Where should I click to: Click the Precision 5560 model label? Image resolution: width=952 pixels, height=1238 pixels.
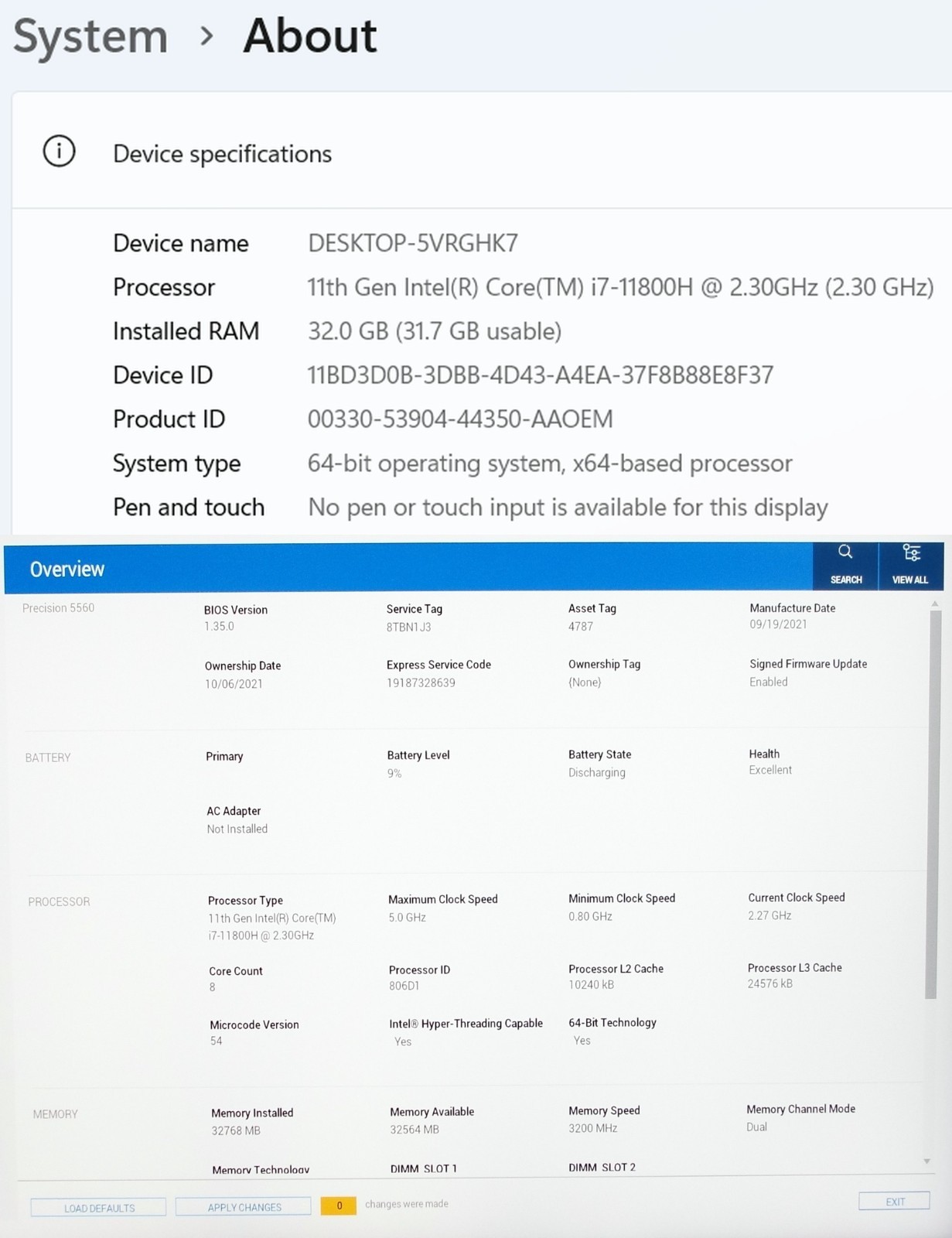point(59,608)
